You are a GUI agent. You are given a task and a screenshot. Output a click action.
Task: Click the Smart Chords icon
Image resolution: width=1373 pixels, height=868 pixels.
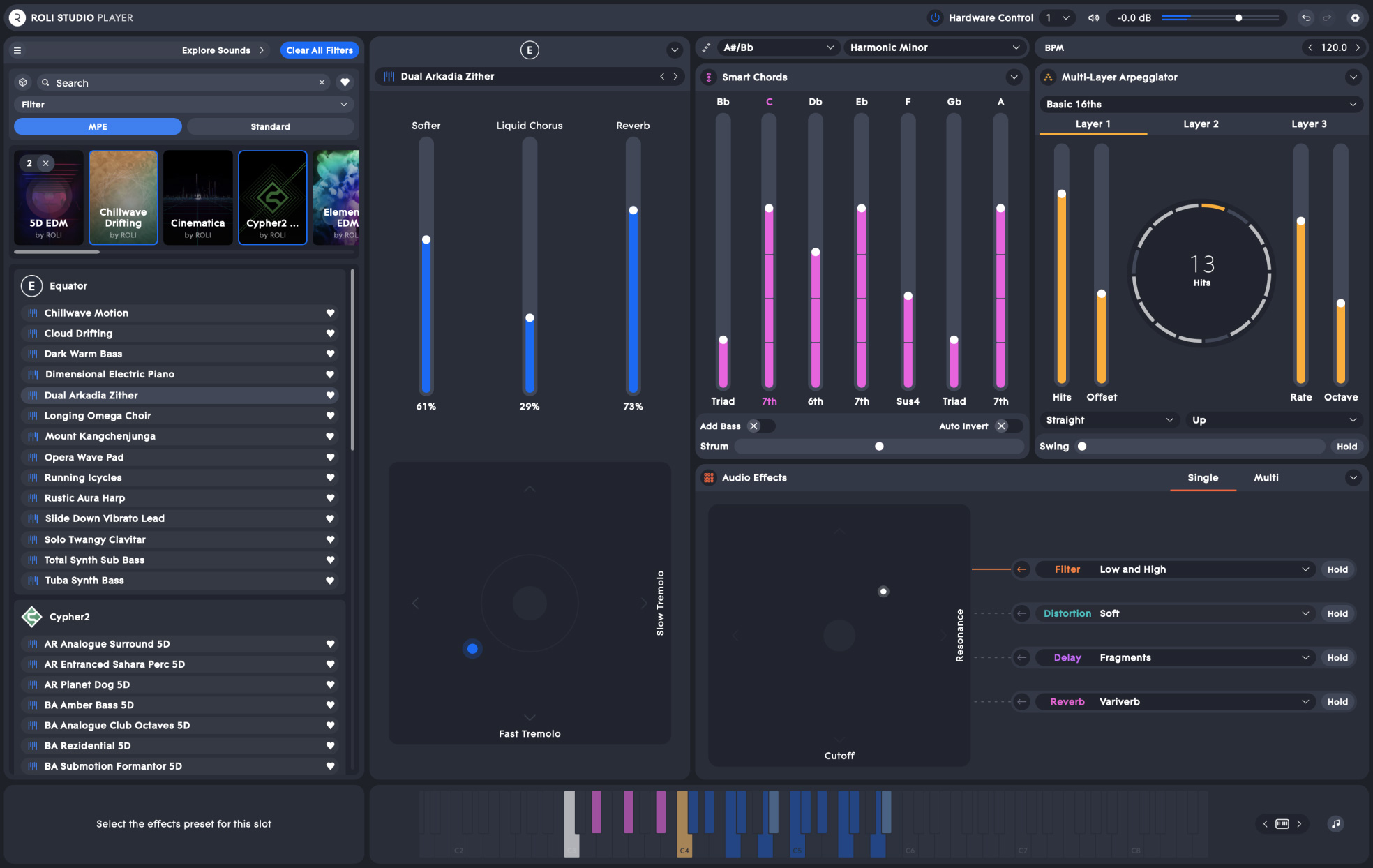point(709,77)
